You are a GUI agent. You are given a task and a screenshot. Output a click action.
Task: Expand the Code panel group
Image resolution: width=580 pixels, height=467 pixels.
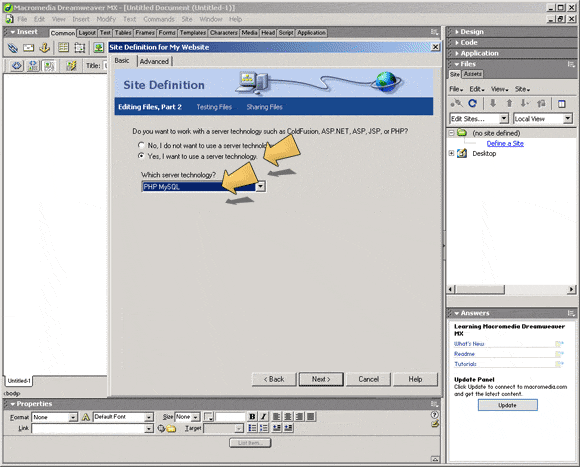pos(469,43)
